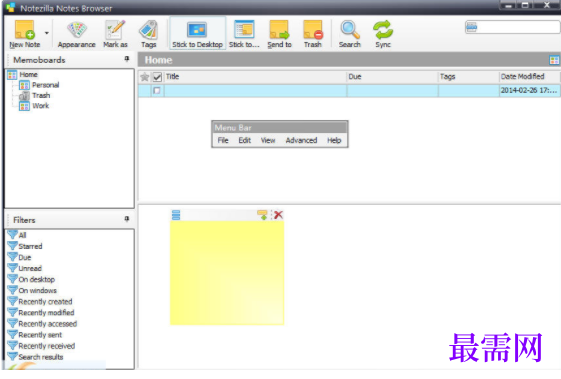
Task: Move note using Trash toolbar icon
Action: tap(313, 34)
